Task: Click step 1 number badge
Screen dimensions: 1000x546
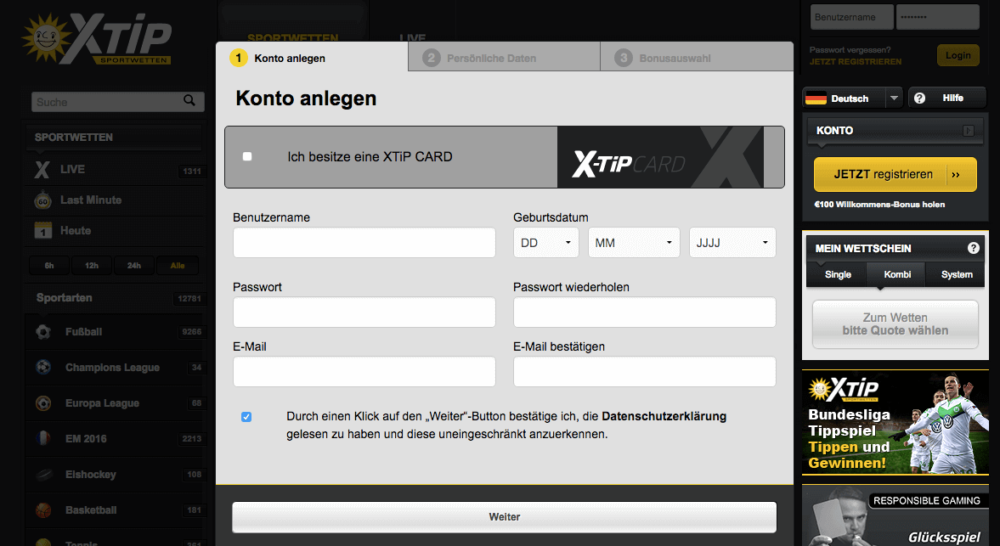Action: tap(239, 58)
